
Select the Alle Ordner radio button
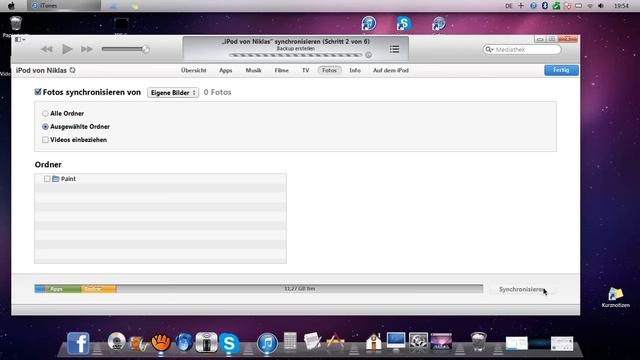pyautogui.click(x=45, y=113)
